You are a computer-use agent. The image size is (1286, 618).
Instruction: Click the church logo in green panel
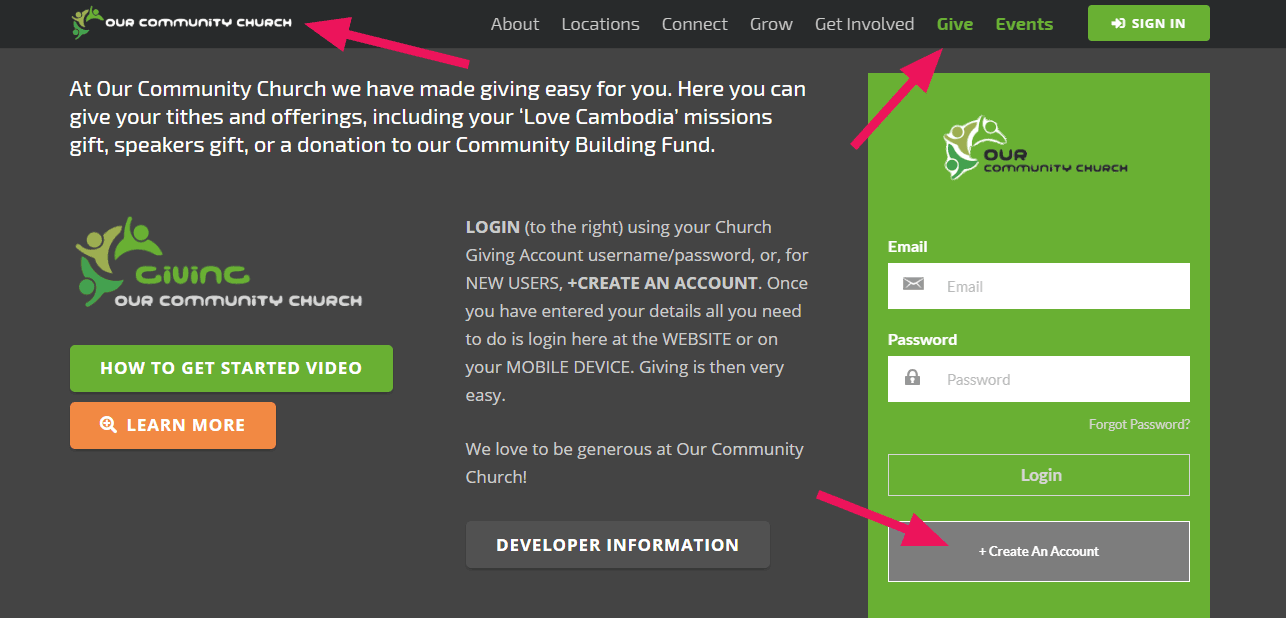point(1035,148)
